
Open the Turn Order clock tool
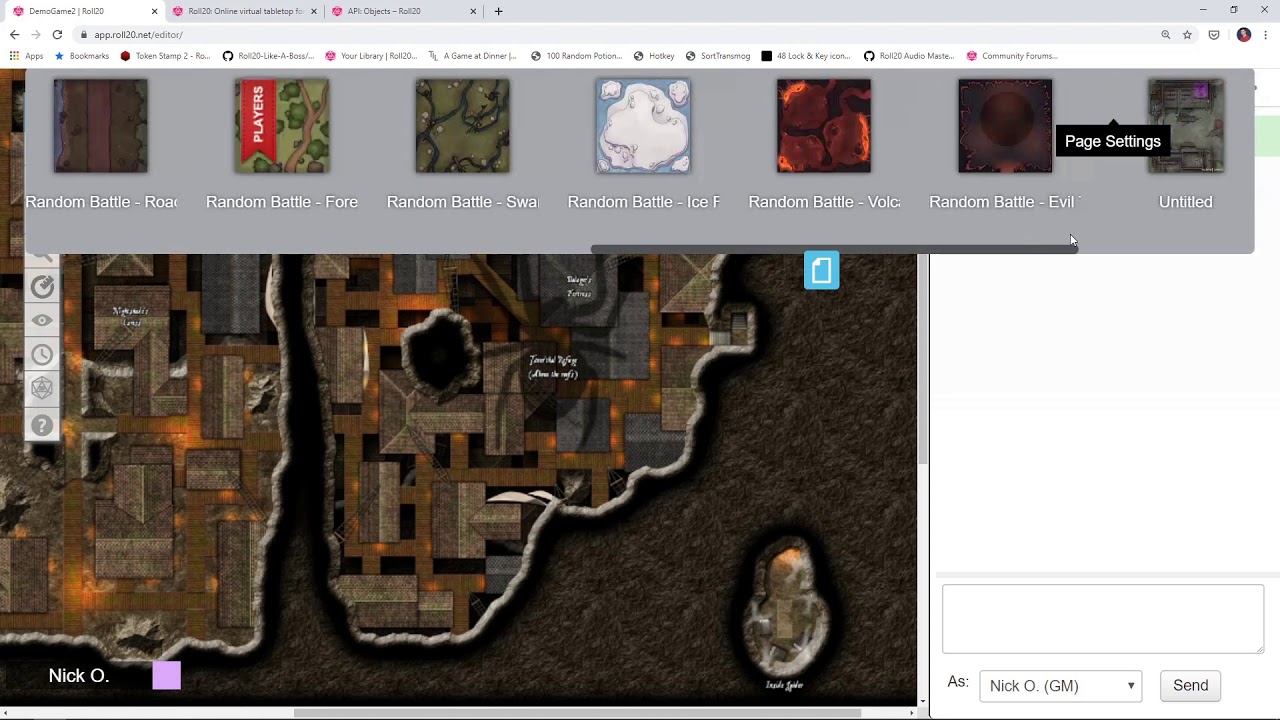tap(42, 355)
